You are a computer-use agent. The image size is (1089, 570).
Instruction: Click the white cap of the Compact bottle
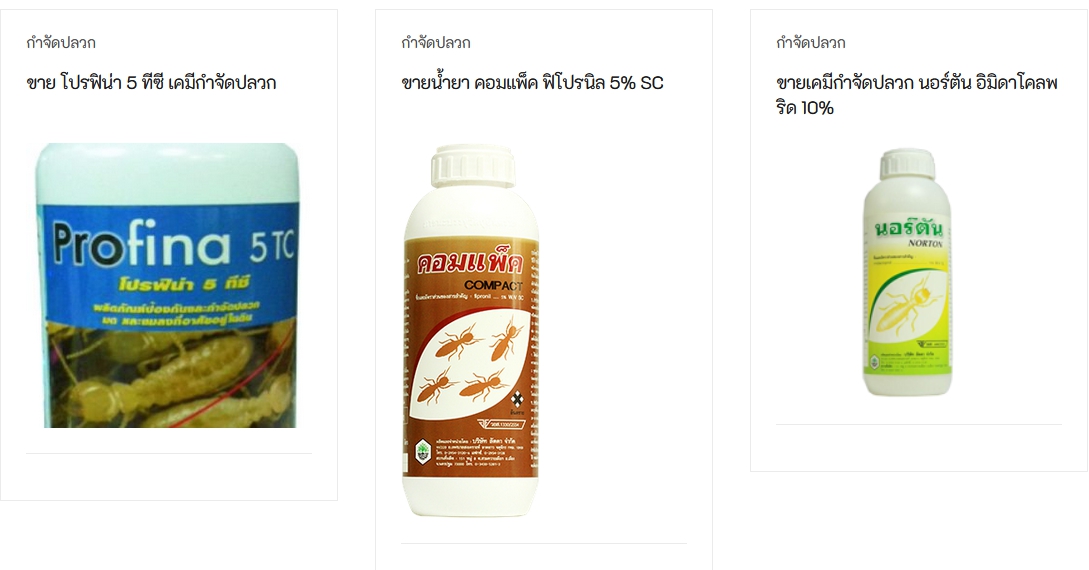[x=473, y=165]
